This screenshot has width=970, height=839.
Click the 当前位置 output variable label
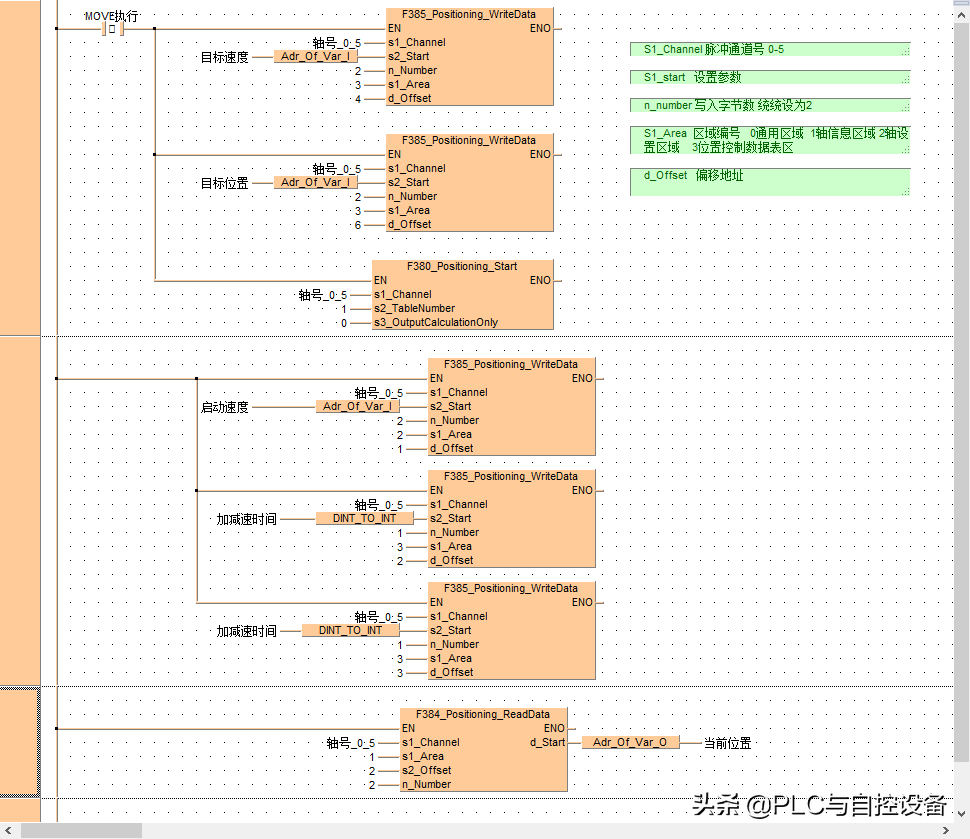[727, 743]
